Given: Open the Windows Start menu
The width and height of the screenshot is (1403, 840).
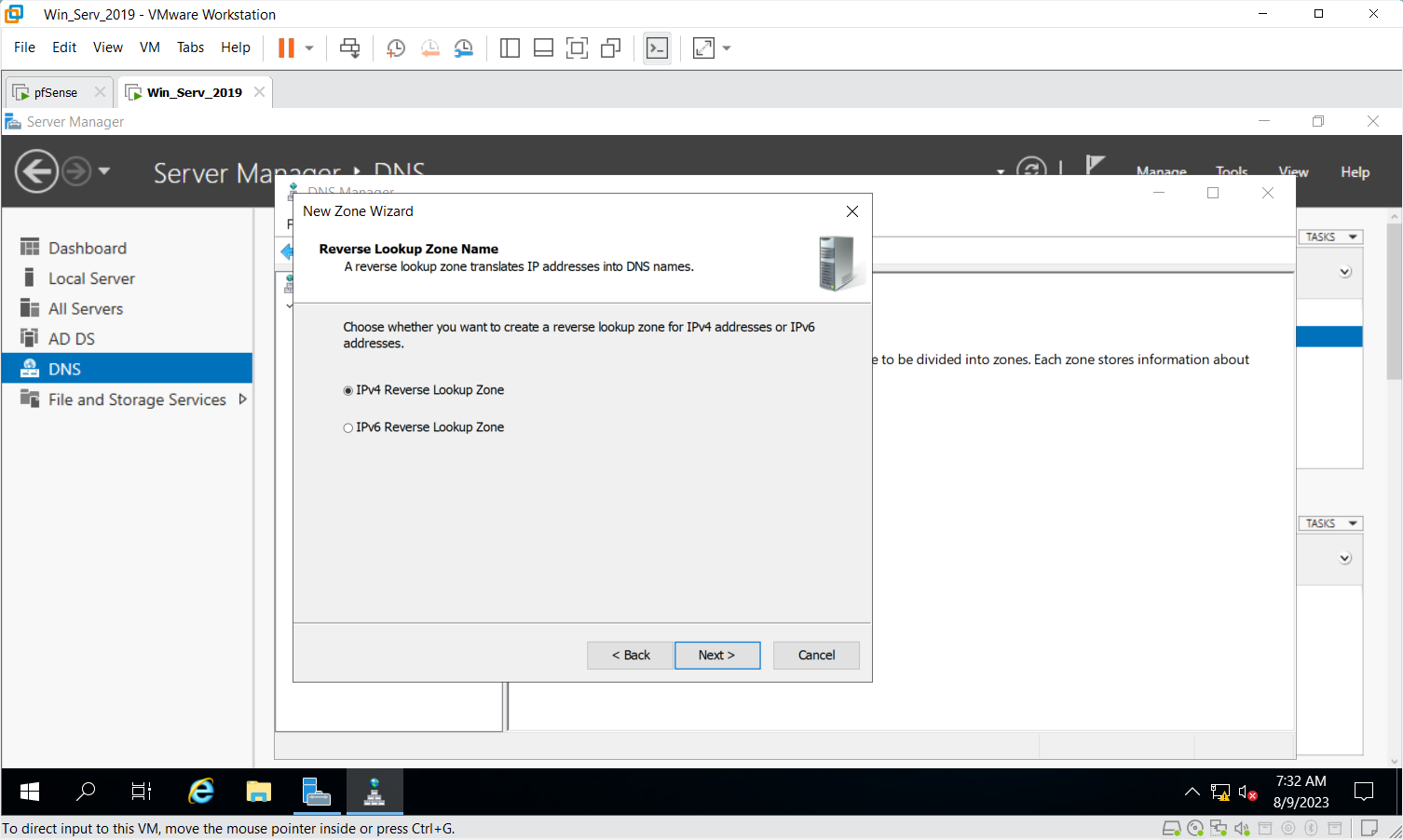Looking at the screenshot, I should tap(29, 792).
